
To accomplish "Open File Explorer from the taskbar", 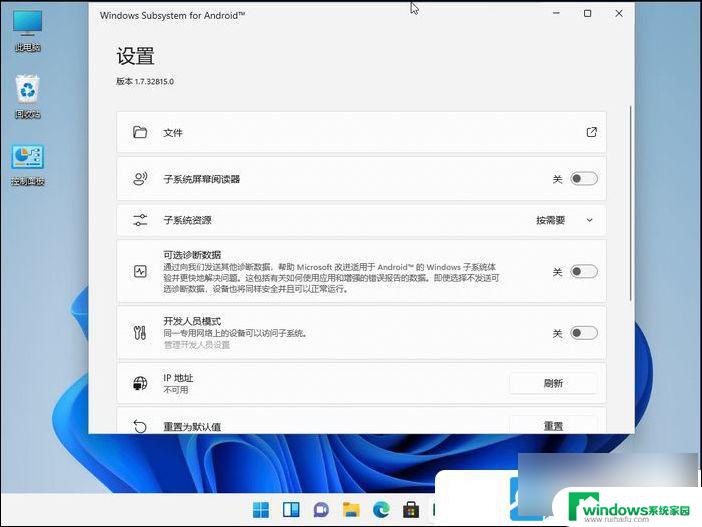I will point(351,510).
